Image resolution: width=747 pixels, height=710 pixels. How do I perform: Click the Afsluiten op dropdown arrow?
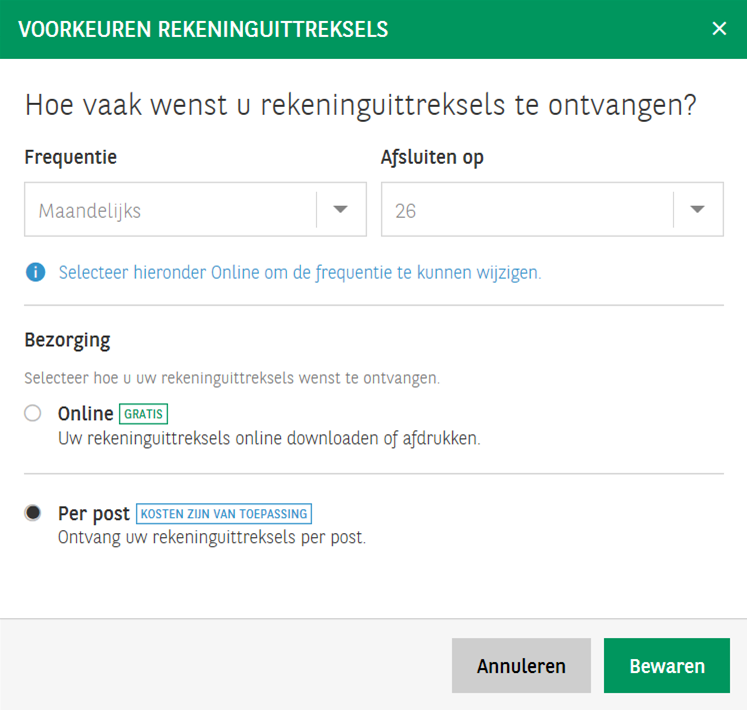point(697,210)
